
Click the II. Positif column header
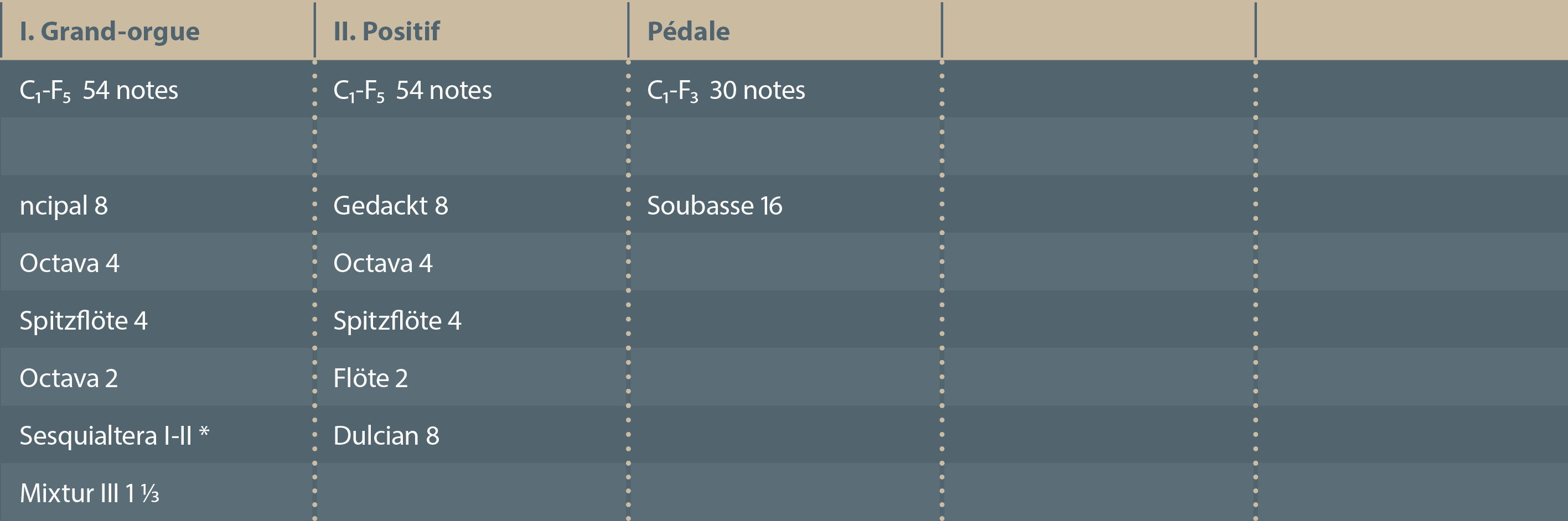pos(386,32)
